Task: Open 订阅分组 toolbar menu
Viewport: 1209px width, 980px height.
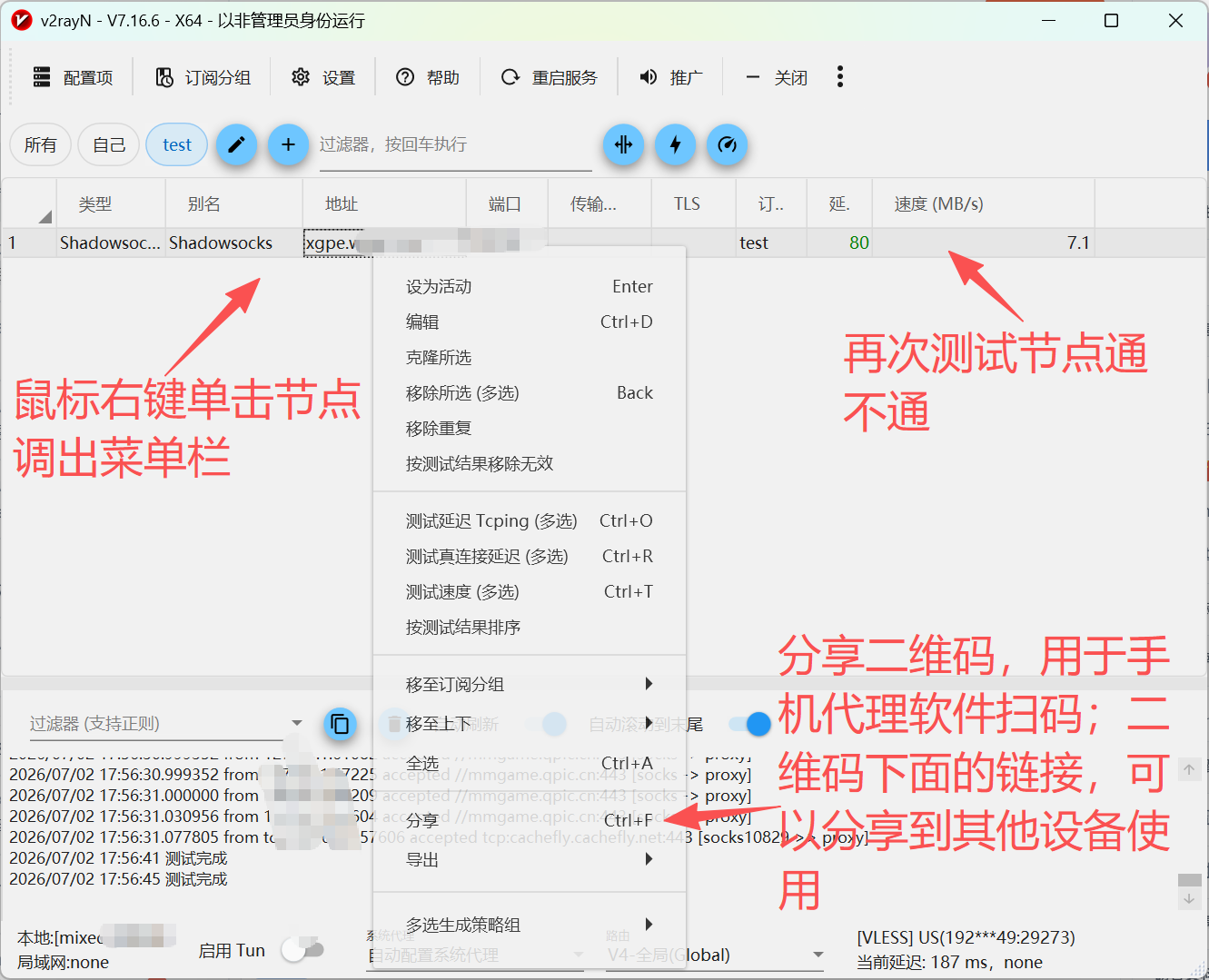Action: point(203,77)
